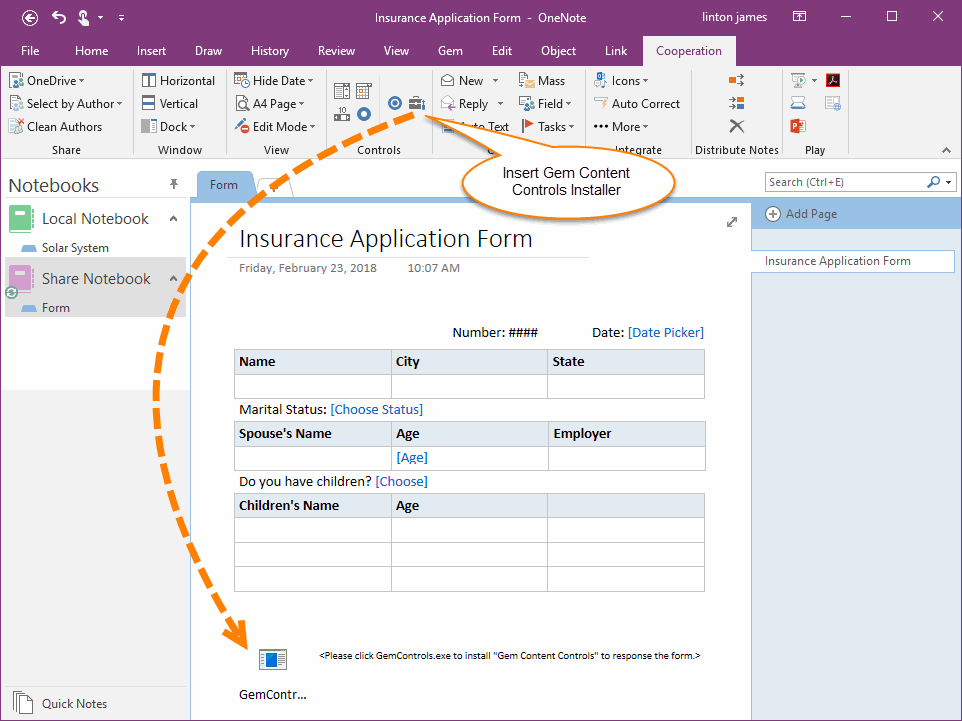This screenshot has height=721, width=962.
Task: Insert number spinner control icon
Action: pos(342,114)
